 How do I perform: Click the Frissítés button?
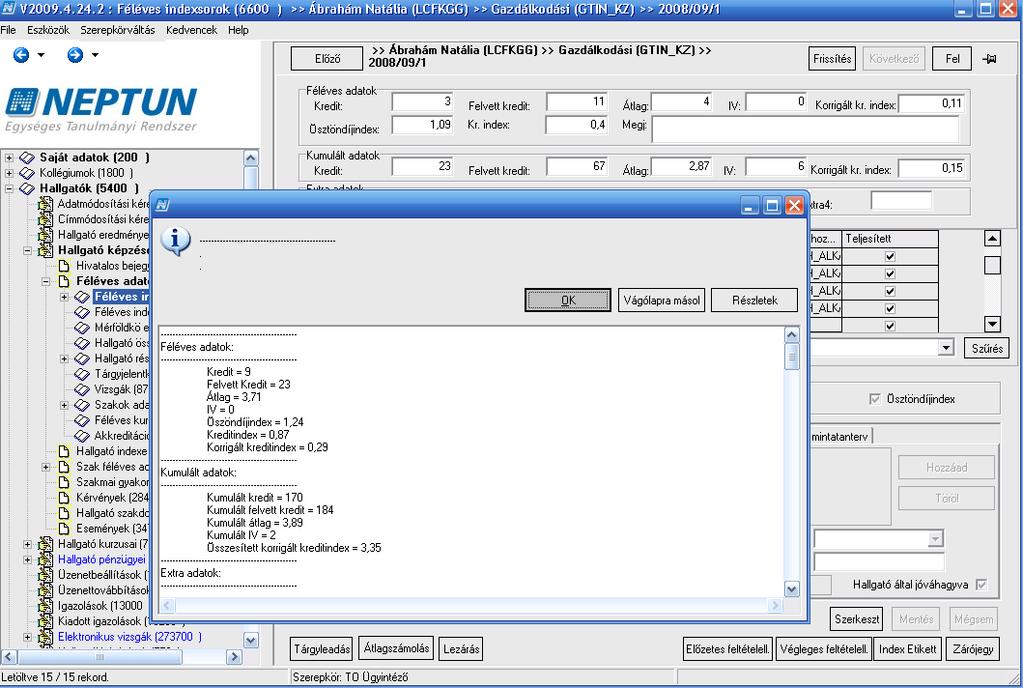tap(832, 59)
